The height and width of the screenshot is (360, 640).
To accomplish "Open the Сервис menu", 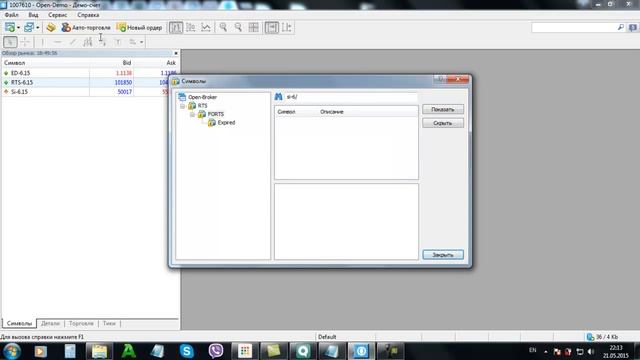I will point(58,15).
